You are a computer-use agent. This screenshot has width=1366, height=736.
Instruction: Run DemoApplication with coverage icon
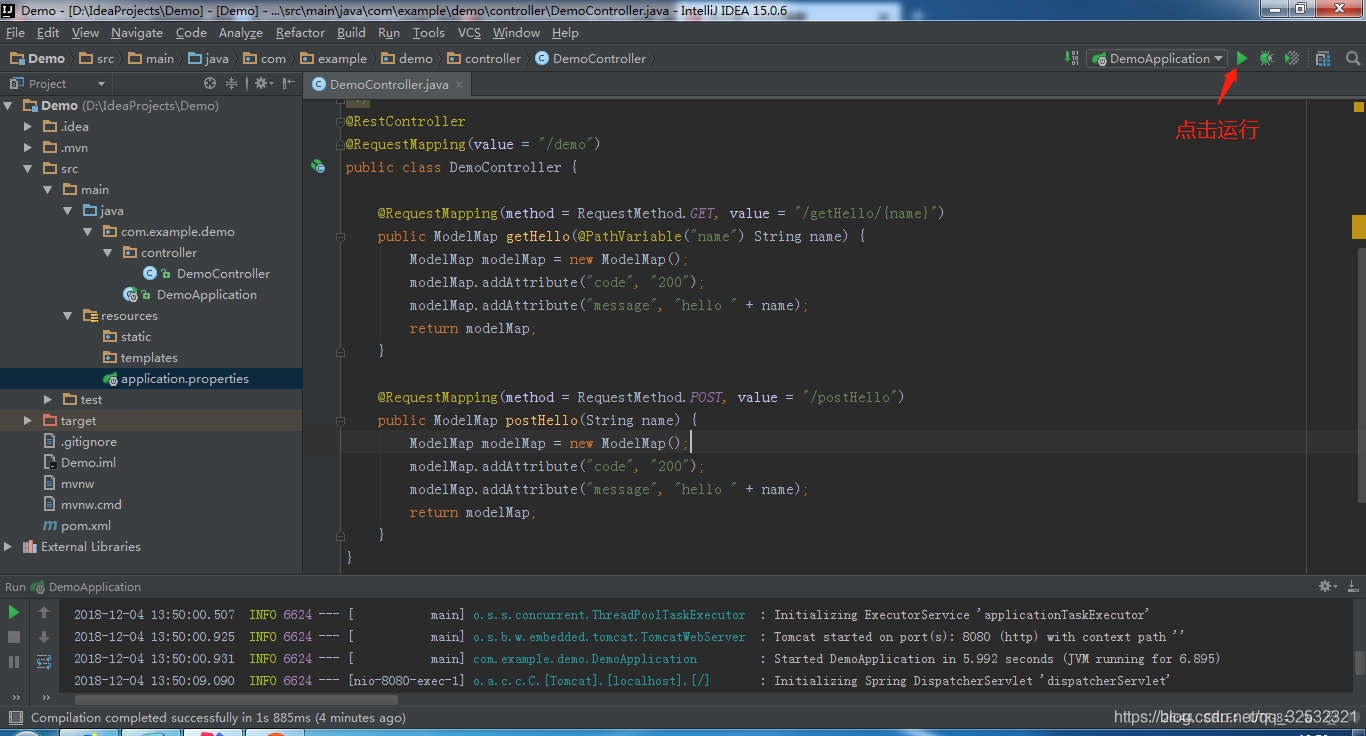click(1292, 58)
